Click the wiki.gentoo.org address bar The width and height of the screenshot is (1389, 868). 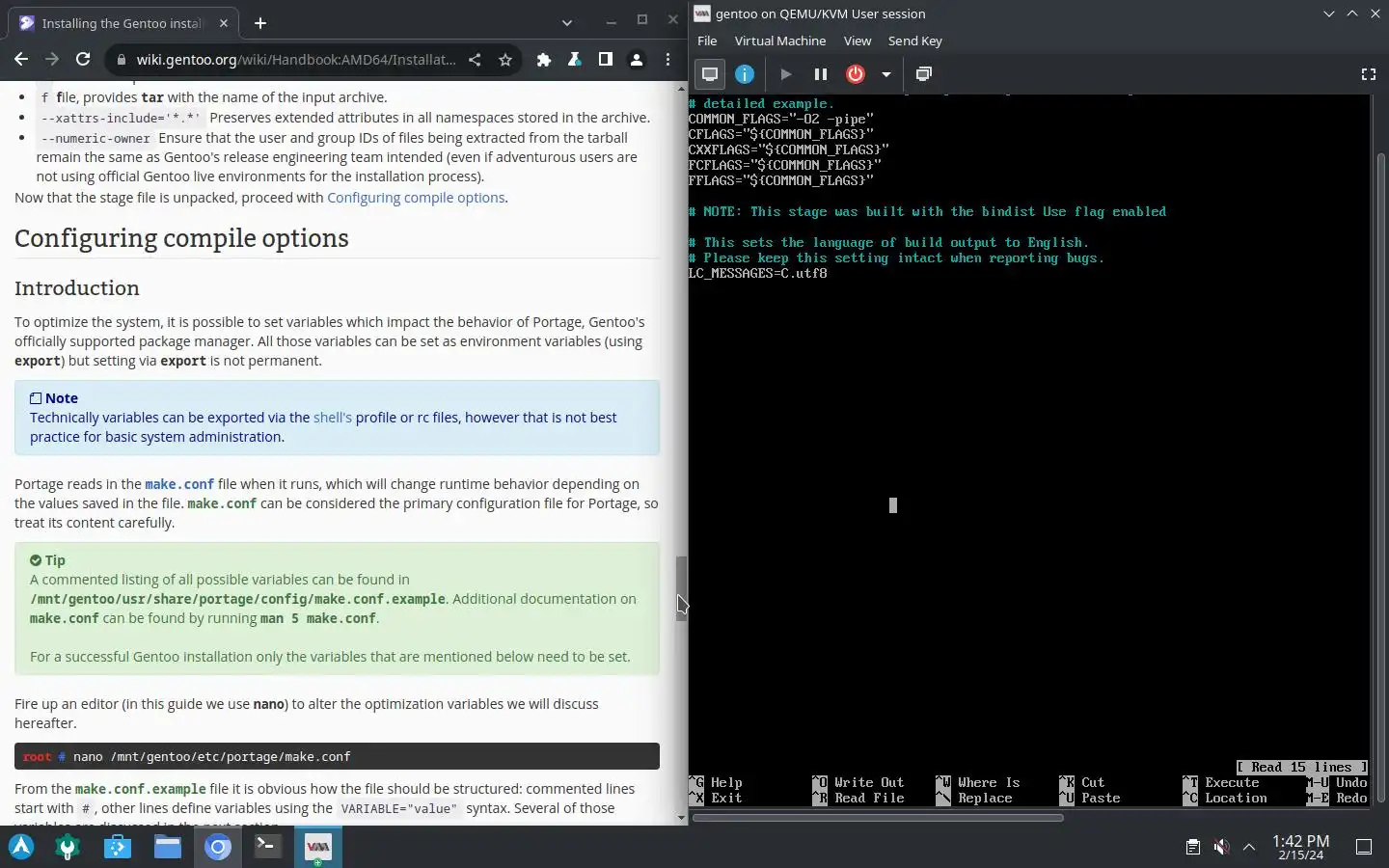(x=296, y=59)
